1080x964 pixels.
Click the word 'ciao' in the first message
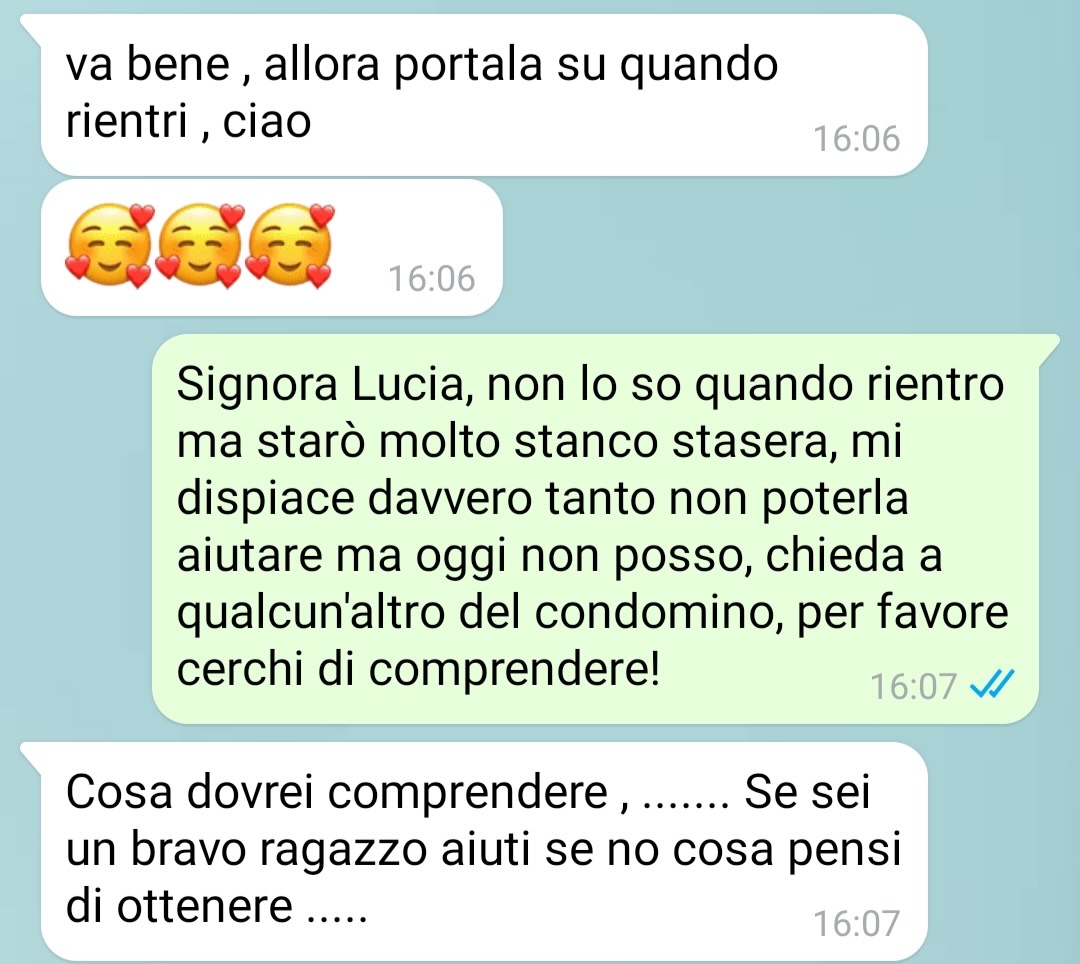point(267,122)
